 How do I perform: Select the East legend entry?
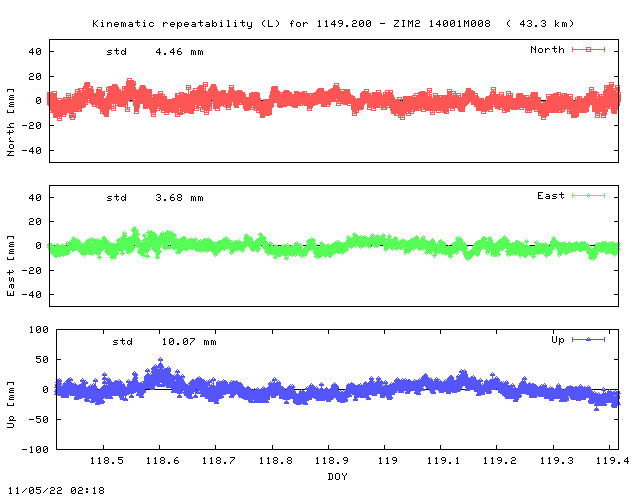point(571,196)
